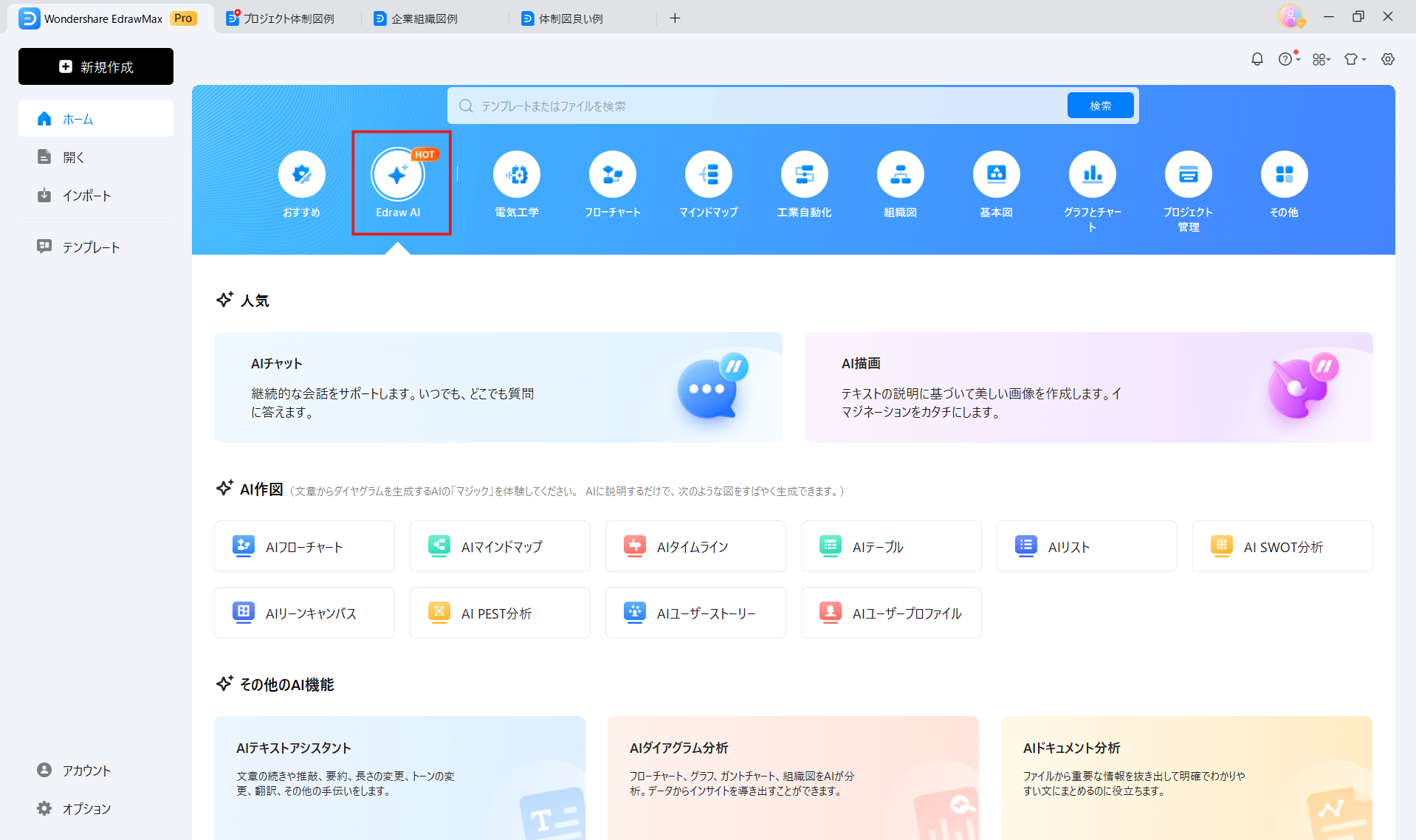
Task: Open the apps grid dropdown
Action: [1322, 59]
